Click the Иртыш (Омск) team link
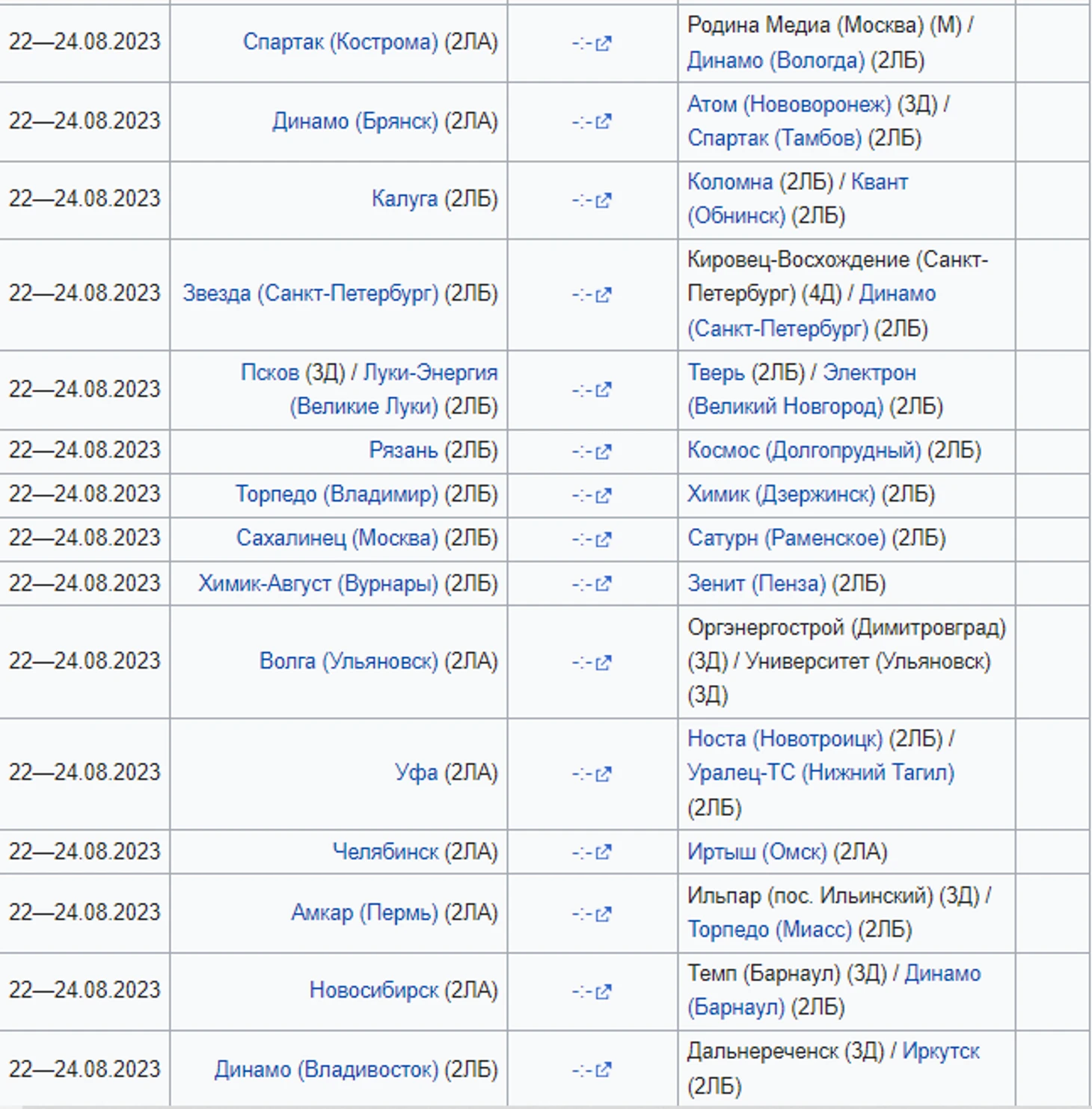Image resolution: width=1092 pixels, height=1109 pixels. pyautogui.click(x=756, y=852)
